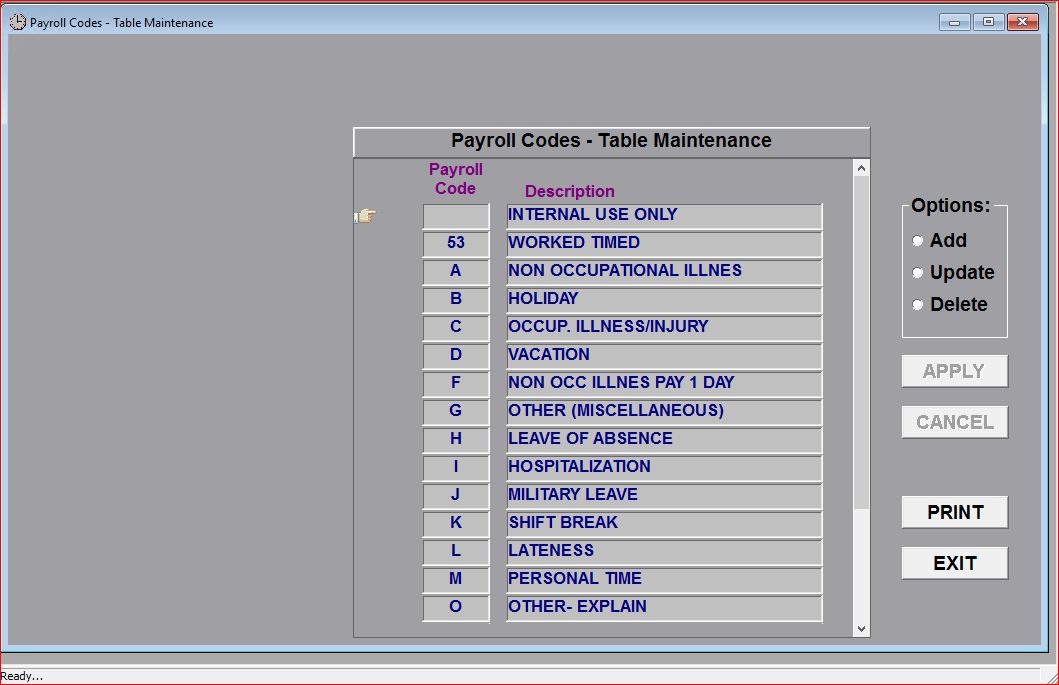Select payroll code O cell
This screenshot has width=1059, height=685.
pos(456,609)
